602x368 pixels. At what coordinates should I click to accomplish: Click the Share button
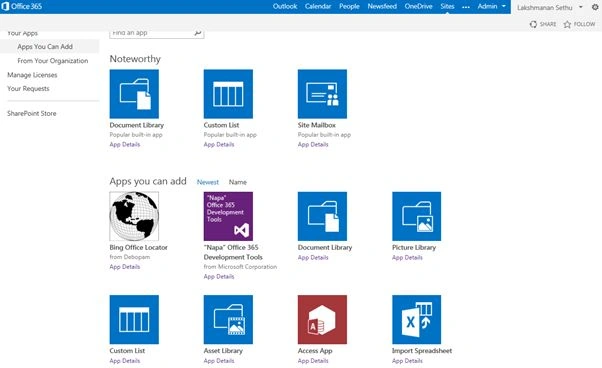pos(543,24)
